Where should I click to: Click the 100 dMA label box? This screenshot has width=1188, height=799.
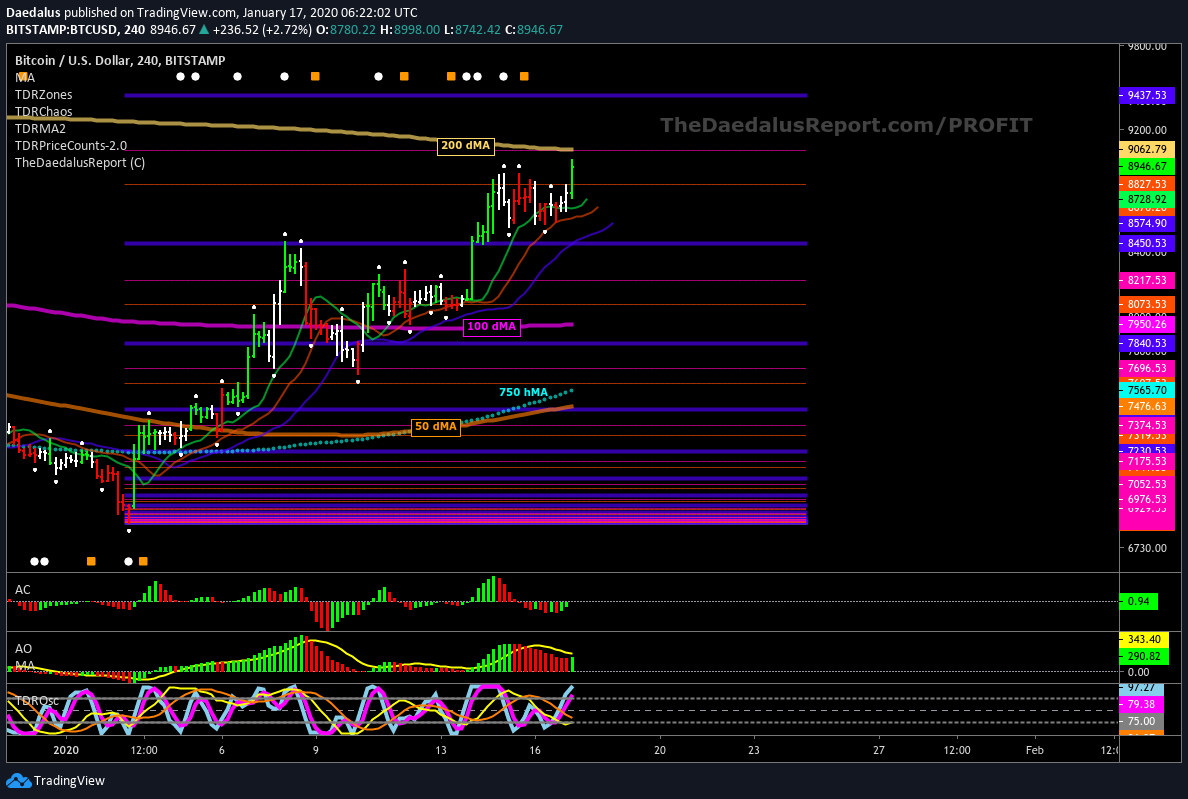click(492, 326)
